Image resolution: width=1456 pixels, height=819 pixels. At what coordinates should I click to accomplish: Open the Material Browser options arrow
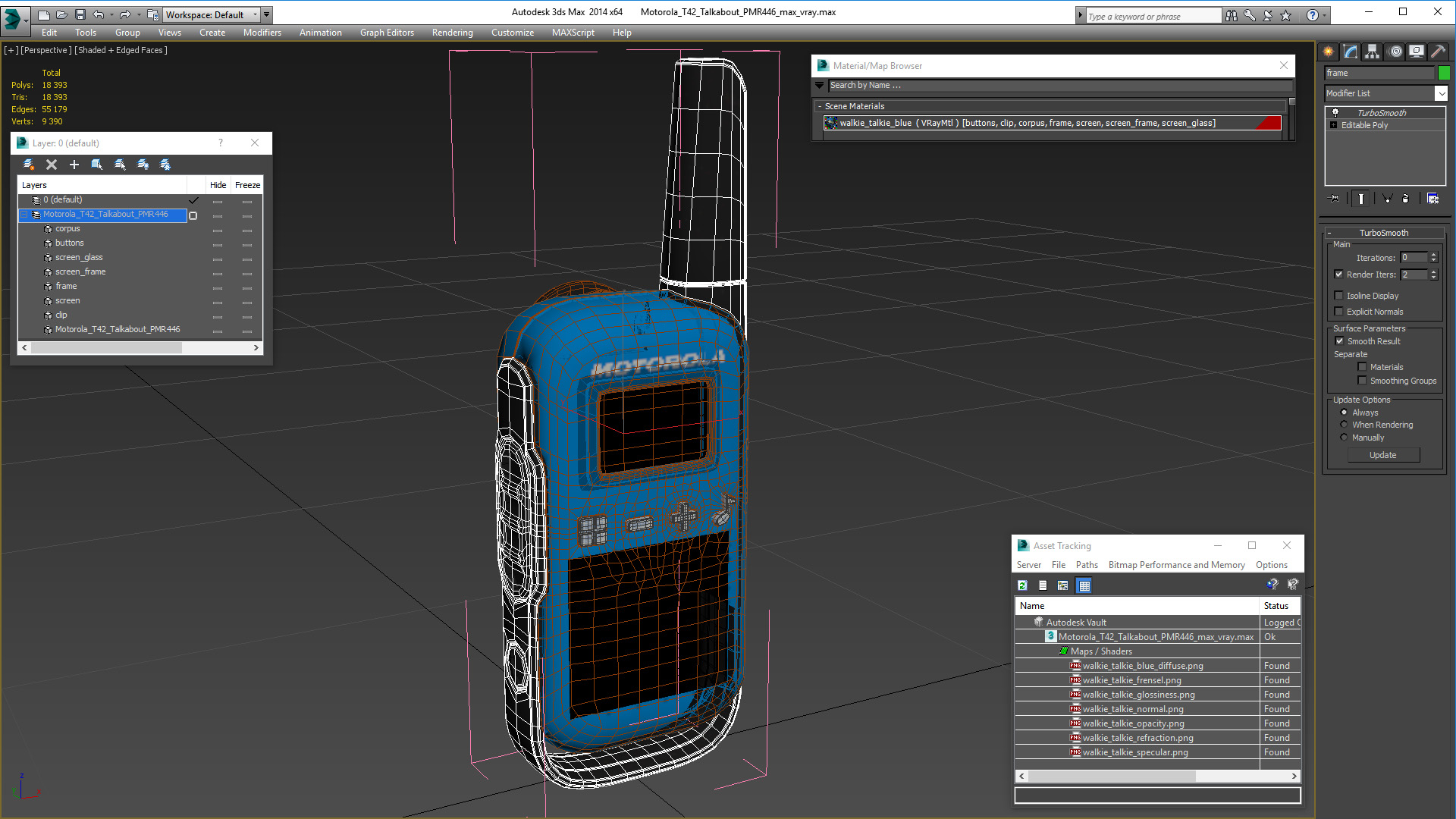[x=820, y=86]
